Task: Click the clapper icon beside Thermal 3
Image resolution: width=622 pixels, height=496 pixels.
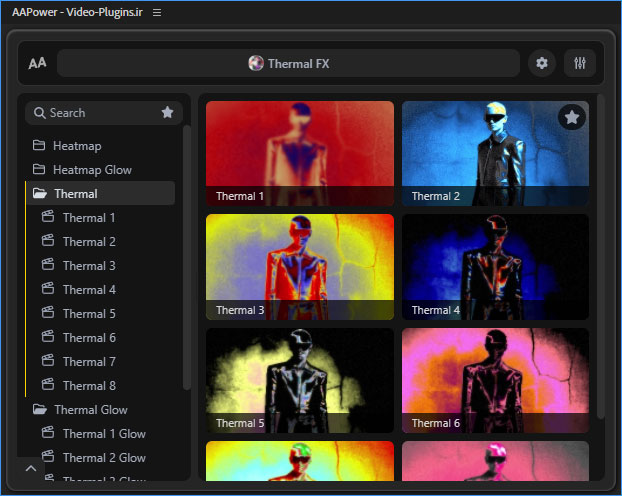Action: (x=47, y=266)
